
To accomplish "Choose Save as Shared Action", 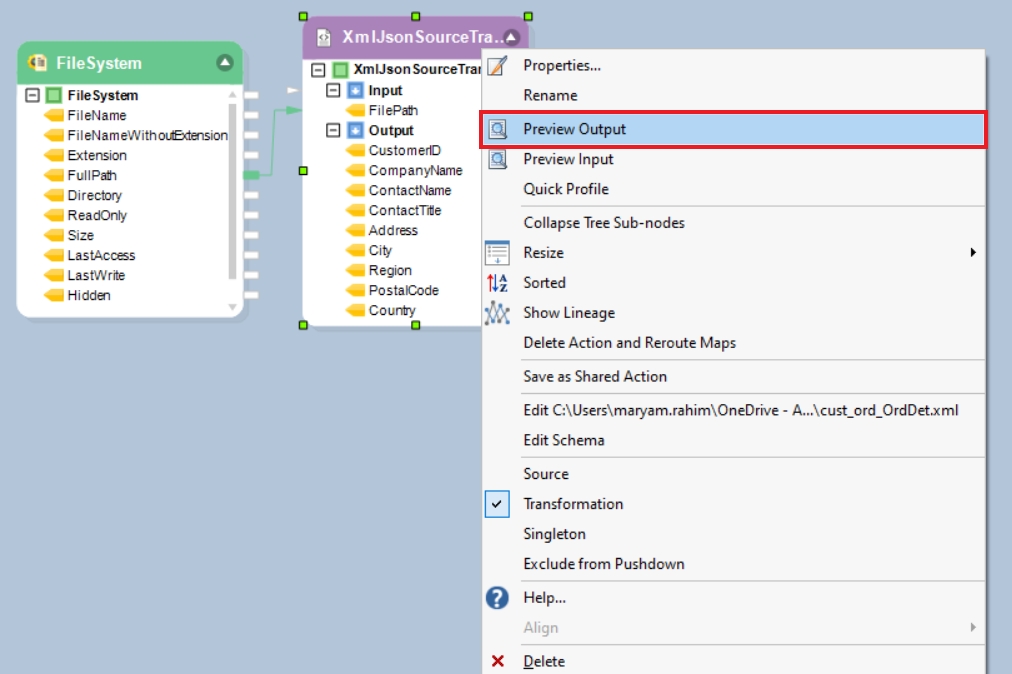I will tap(594, 376).
